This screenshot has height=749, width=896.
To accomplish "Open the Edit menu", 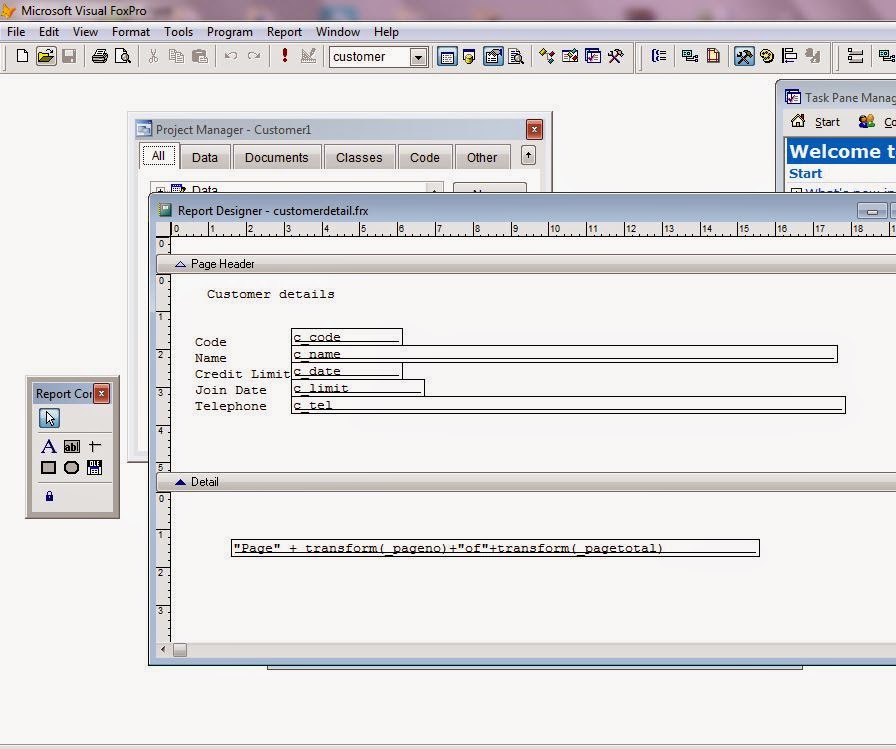I will [49, 32].
